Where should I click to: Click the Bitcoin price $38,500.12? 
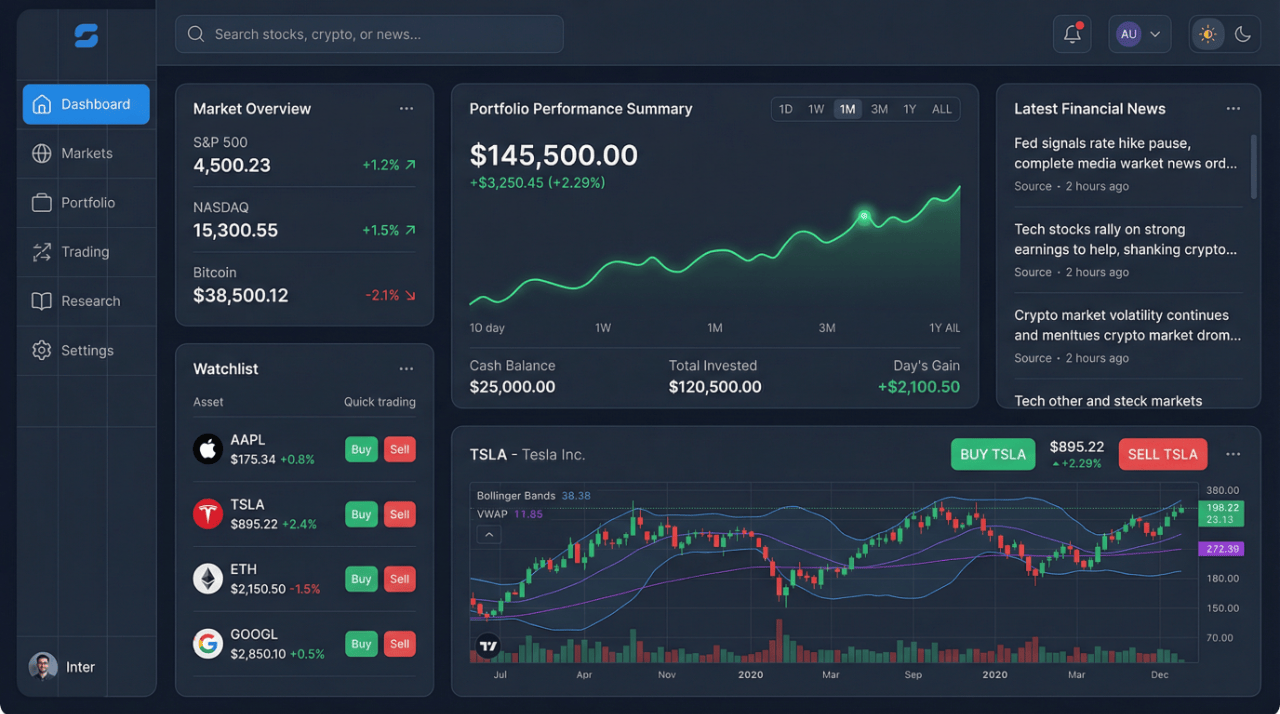pos(241,296)
